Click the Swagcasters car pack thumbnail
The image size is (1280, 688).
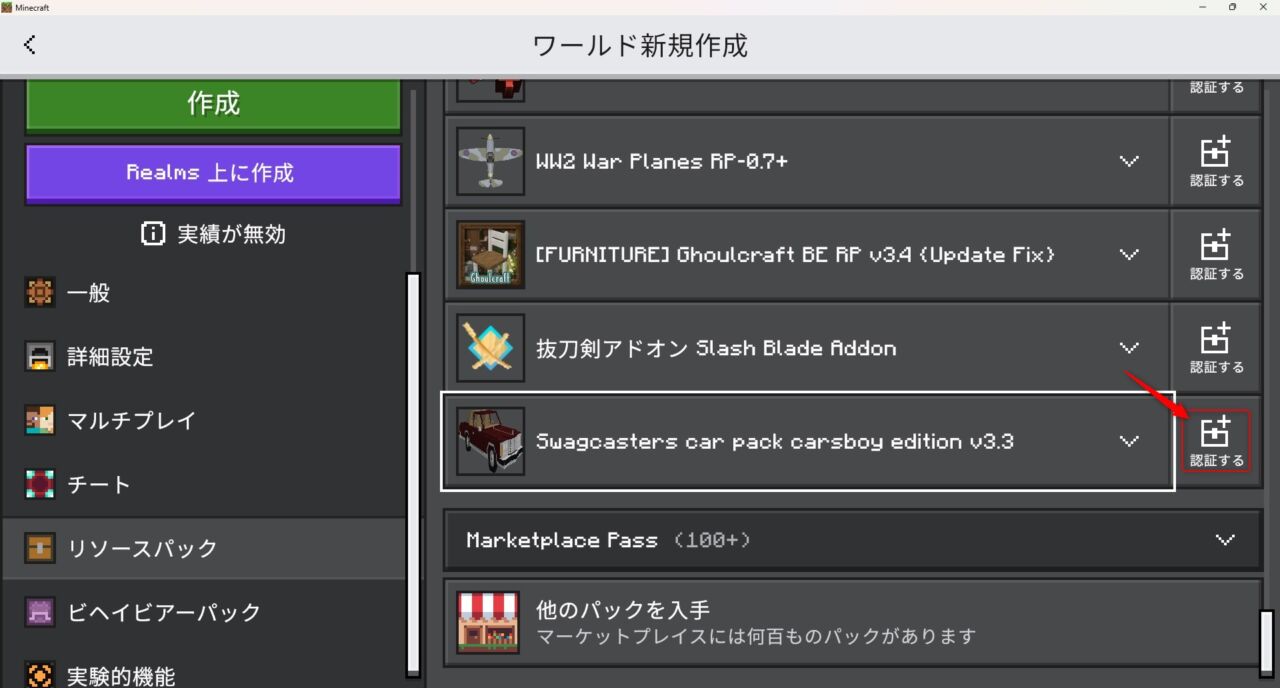[x=489, y=441]
